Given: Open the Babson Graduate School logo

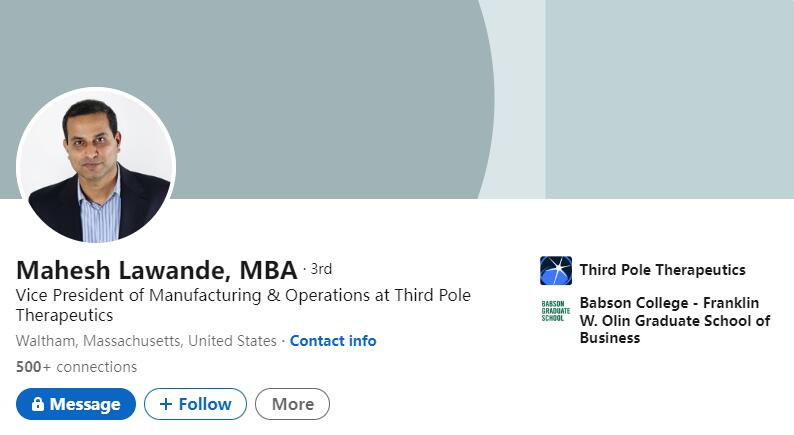Looking at the screenshot, I should (554, 310).
